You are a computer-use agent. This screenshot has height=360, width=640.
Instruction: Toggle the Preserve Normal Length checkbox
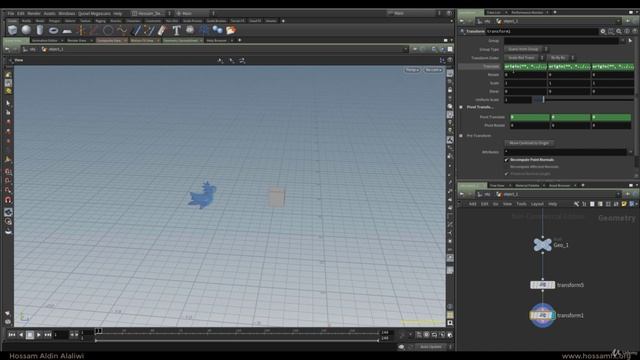point(507,174)
